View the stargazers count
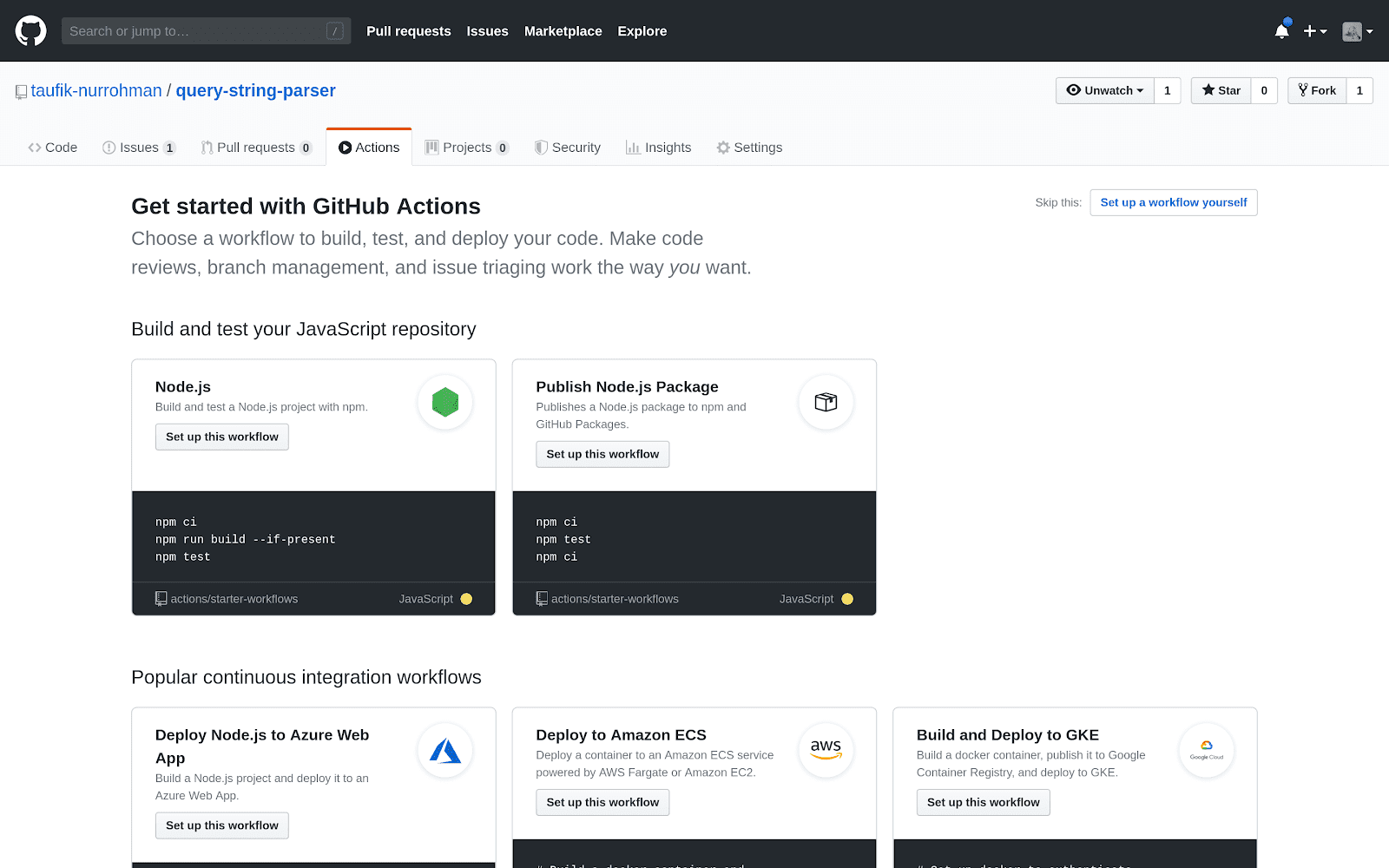Screen dimensions: 1389x868 click(x=1264, y=90)
